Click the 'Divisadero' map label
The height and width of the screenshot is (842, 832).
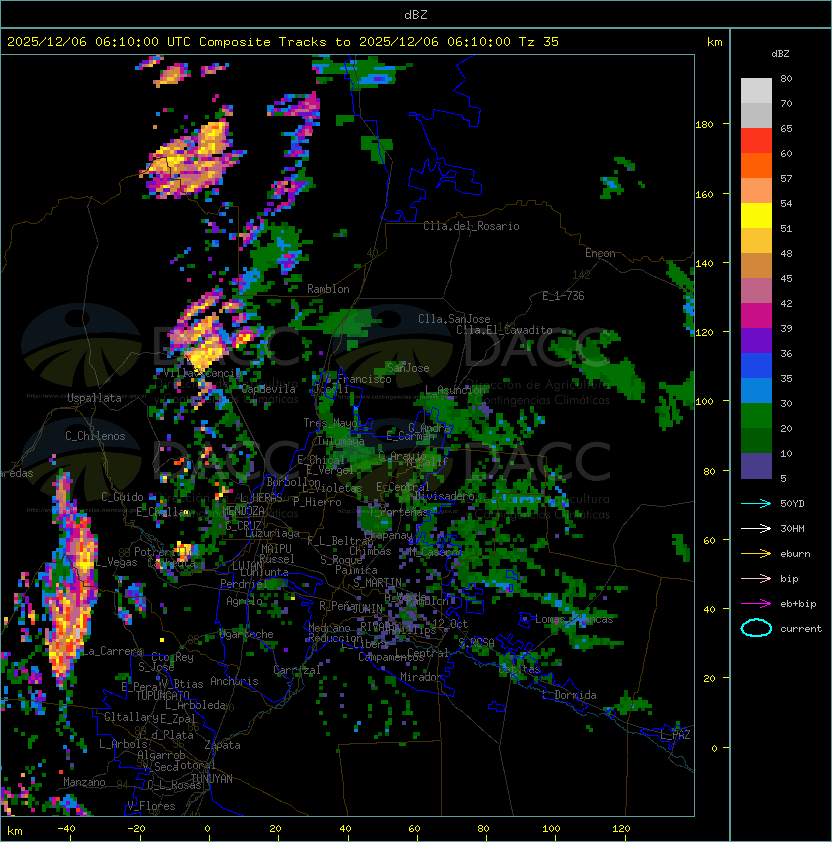[x=444, y=496]
